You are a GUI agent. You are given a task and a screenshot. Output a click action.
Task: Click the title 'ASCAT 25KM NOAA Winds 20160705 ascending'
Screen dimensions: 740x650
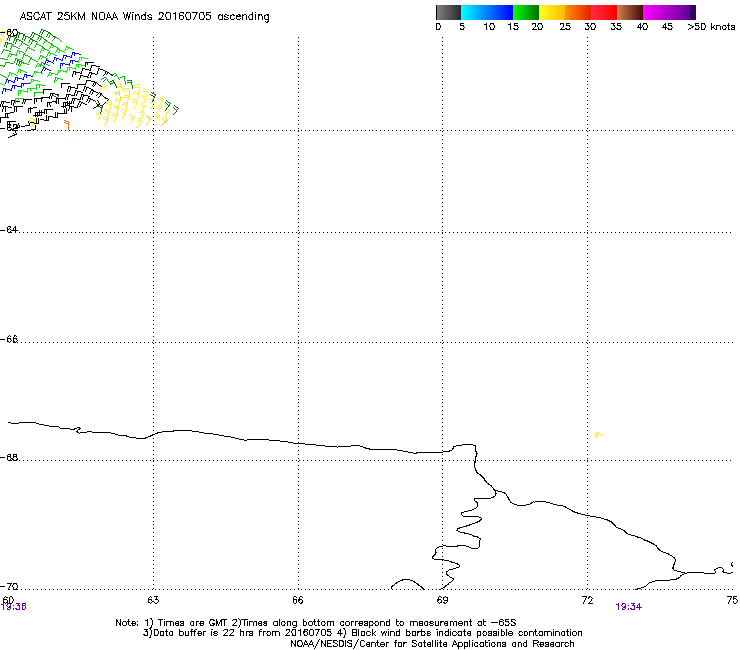click(x=144, y=17)
